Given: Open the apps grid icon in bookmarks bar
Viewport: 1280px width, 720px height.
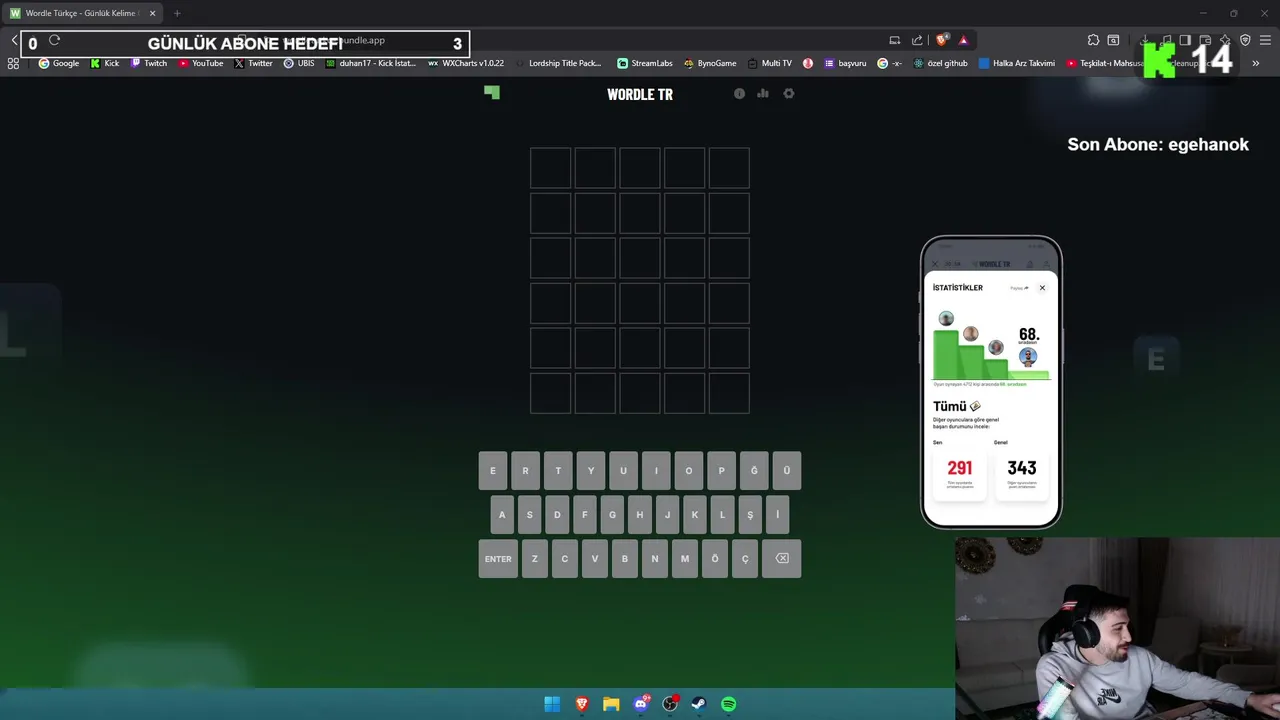Looking at the screenshot, I should [x=13, y=63].
